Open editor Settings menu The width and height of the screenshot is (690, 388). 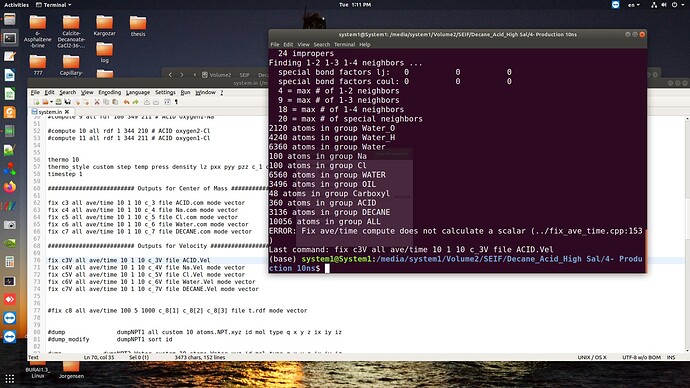pyautogui.click(x=165, y=92)
